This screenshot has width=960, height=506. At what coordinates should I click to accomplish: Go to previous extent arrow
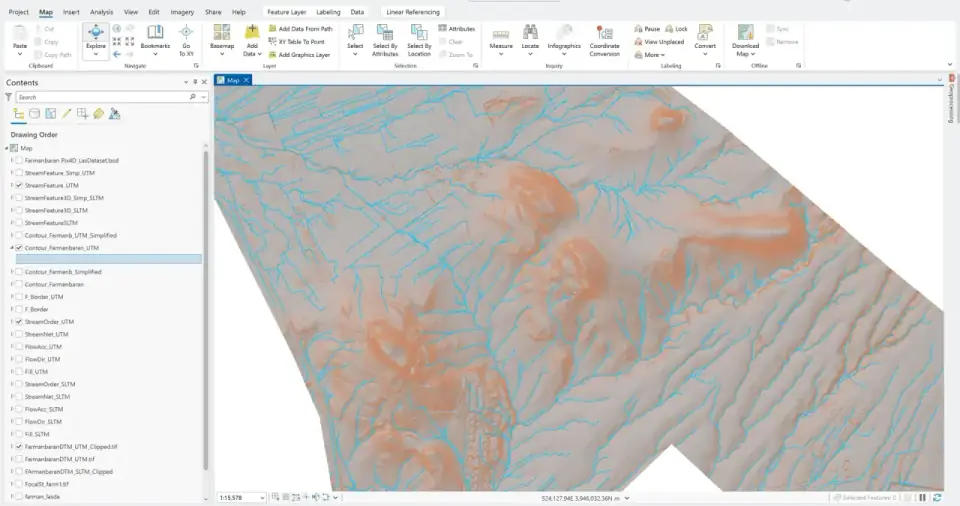[x=116, y=55]
